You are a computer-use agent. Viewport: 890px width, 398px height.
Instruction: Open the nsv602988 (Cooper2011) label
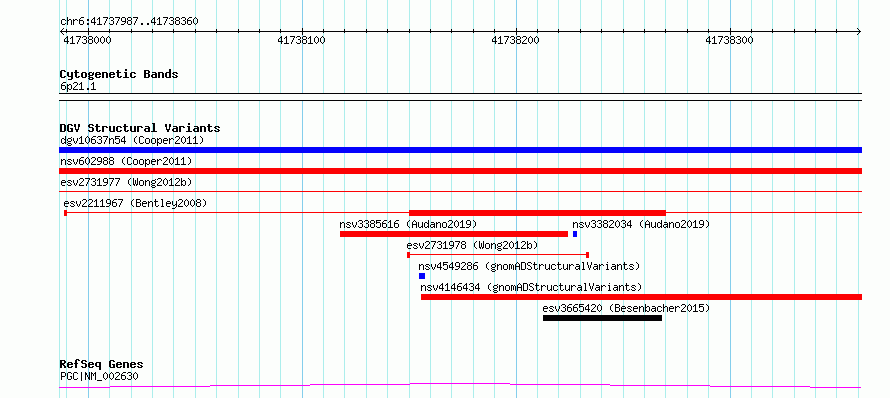(126, 161)
